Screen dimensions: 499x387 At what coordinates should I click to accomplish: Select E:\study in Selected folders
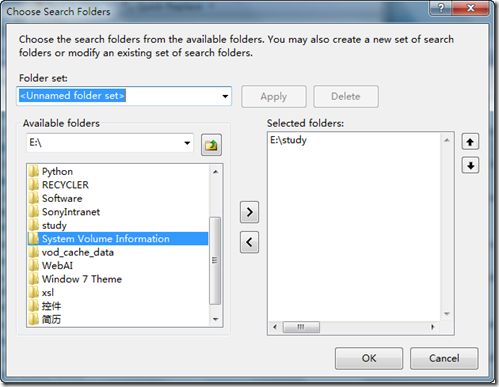289,140
